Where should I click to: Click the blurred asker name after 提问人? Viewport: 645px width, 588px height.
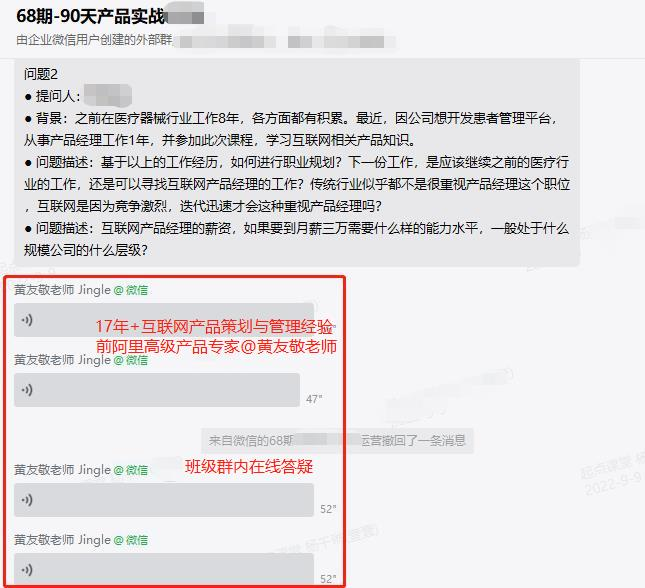click(x=108, y=95)
